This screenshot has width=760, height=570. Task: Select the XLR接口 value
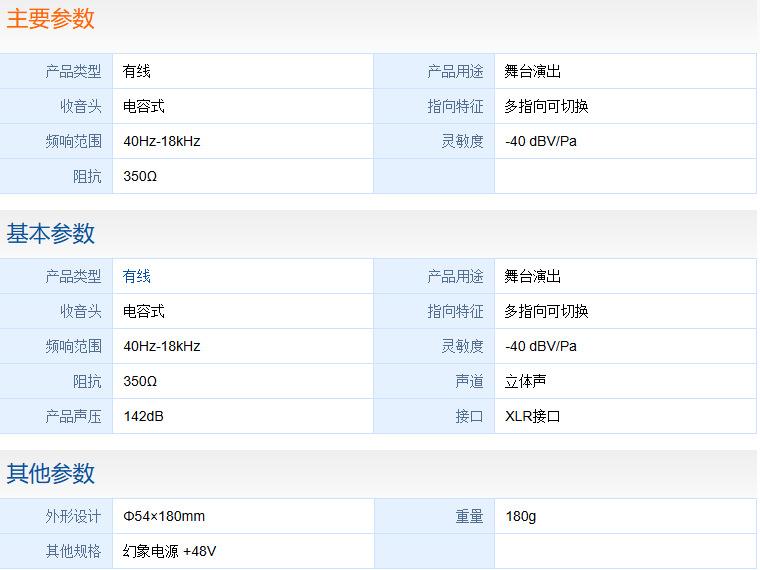click(x=533, y=416)
